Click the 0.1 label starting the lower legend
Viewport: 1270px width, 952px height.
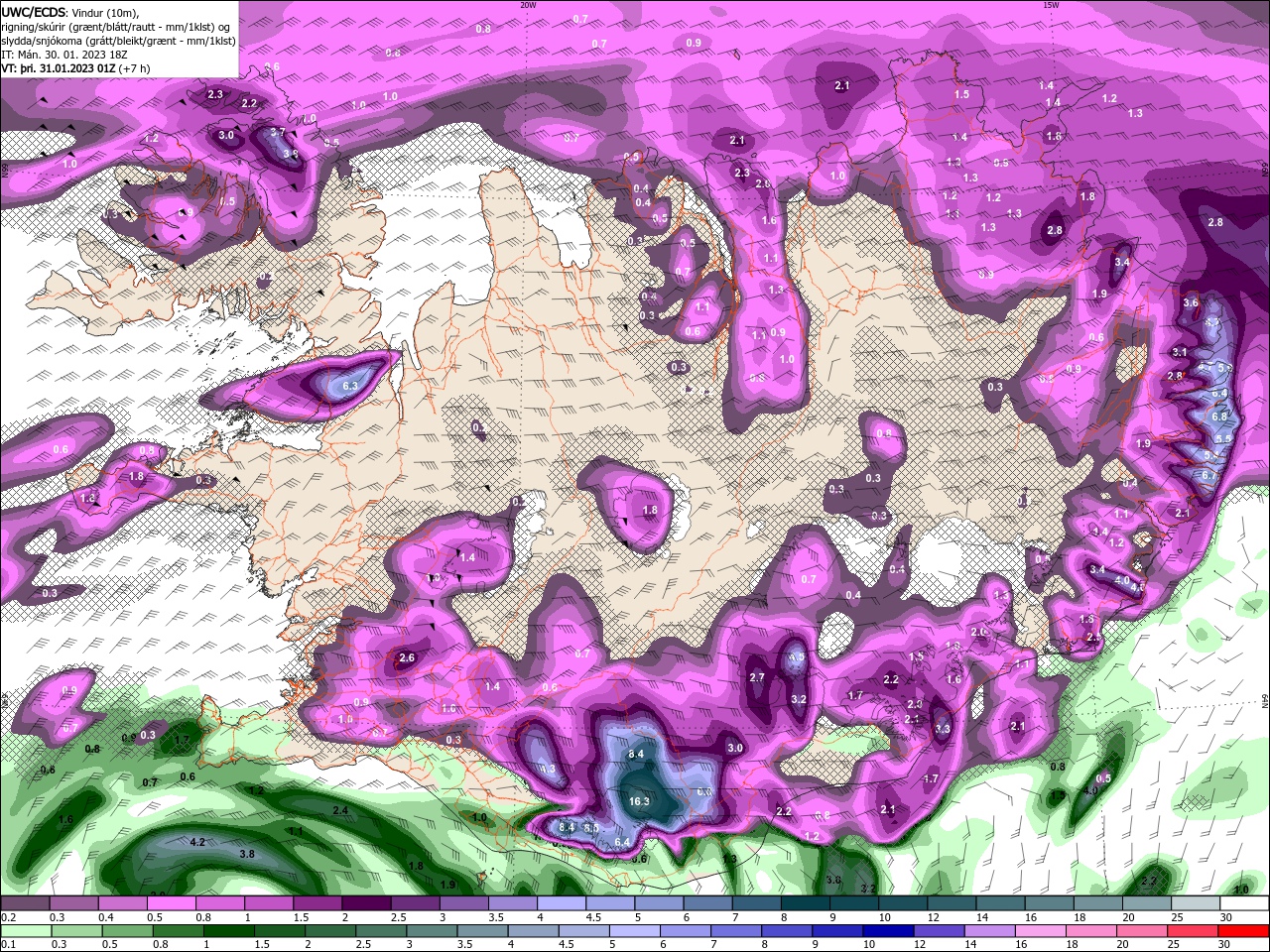8,945
